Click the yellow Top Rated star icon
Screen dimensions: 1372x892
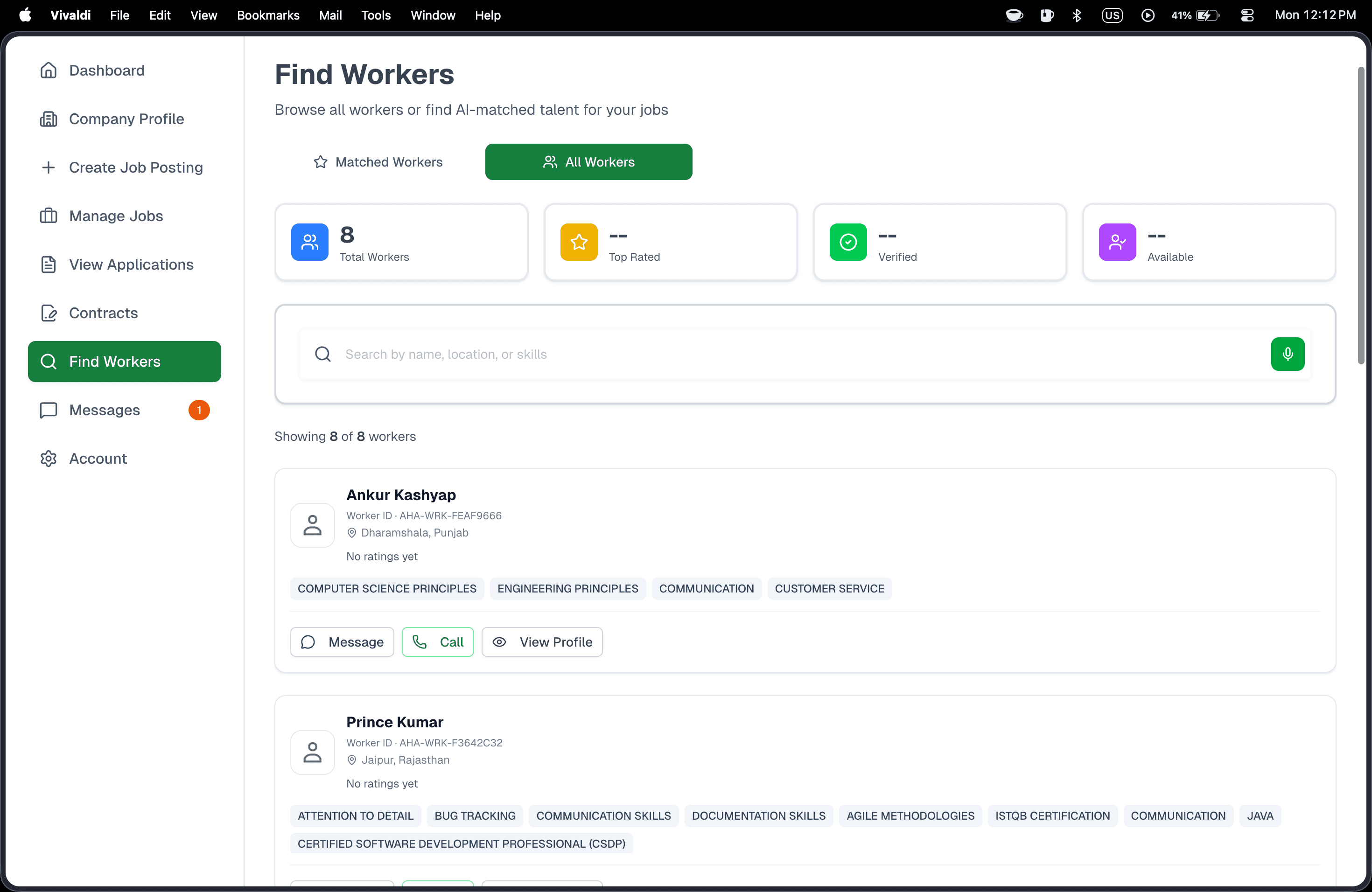tap(579, 242)
